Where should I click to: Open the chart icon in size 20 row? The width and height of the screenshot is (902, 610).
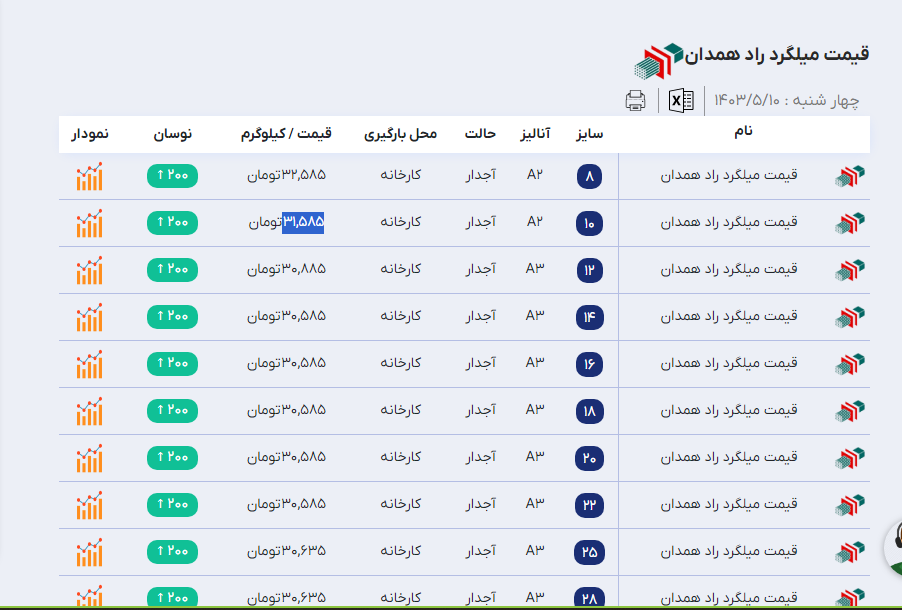89,459
